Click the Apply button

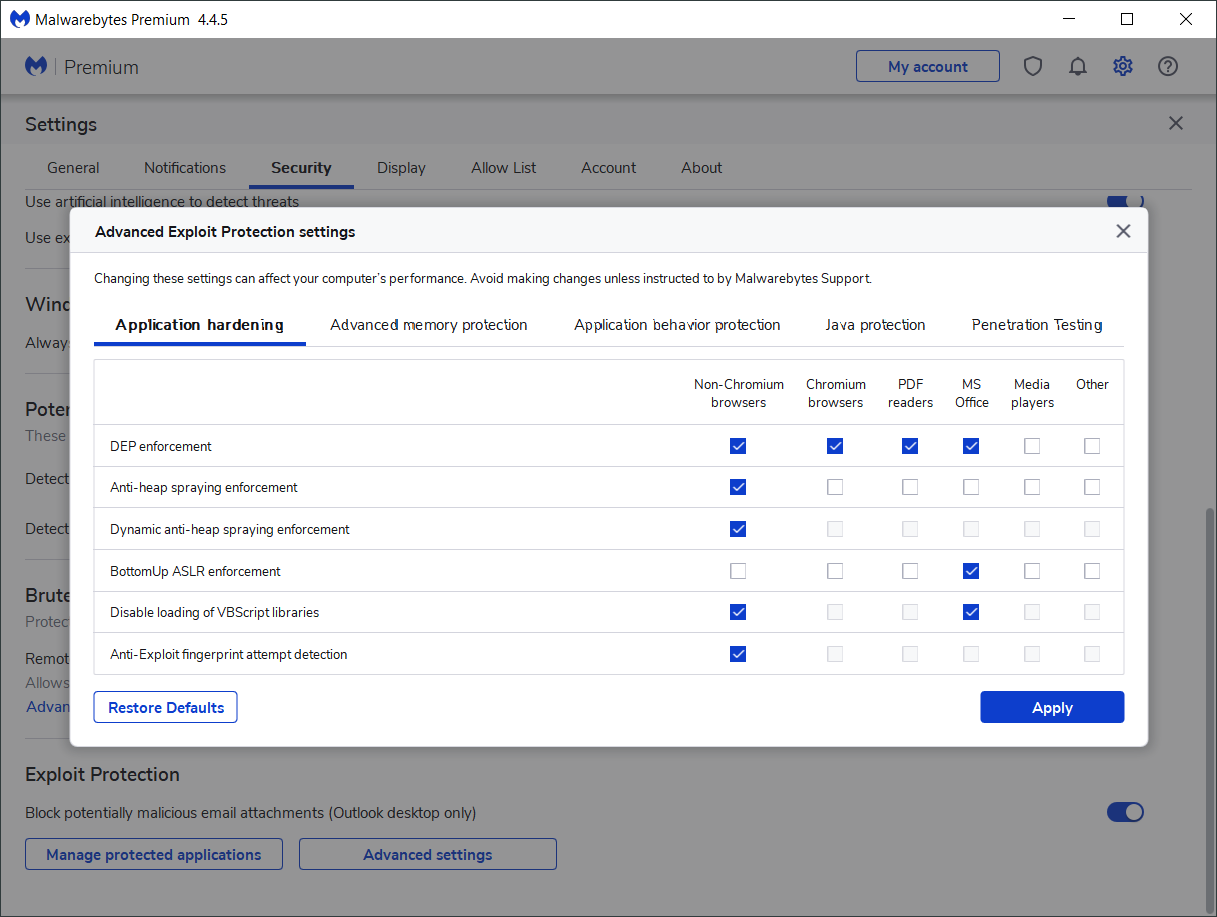point(1052,707)
